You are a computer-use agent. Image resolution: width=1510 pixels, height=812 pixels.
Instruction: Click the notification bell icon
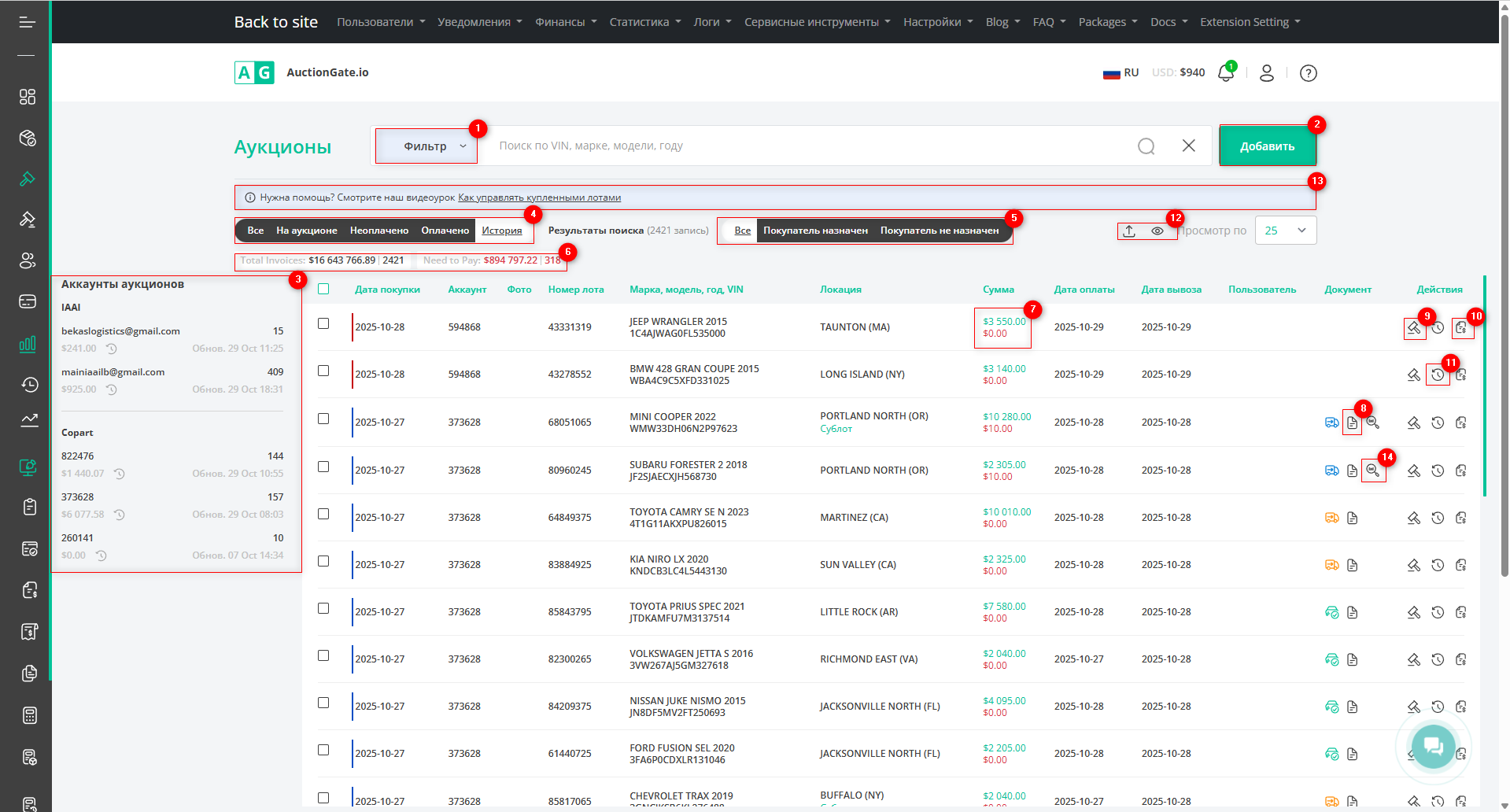pos(1225,73)
